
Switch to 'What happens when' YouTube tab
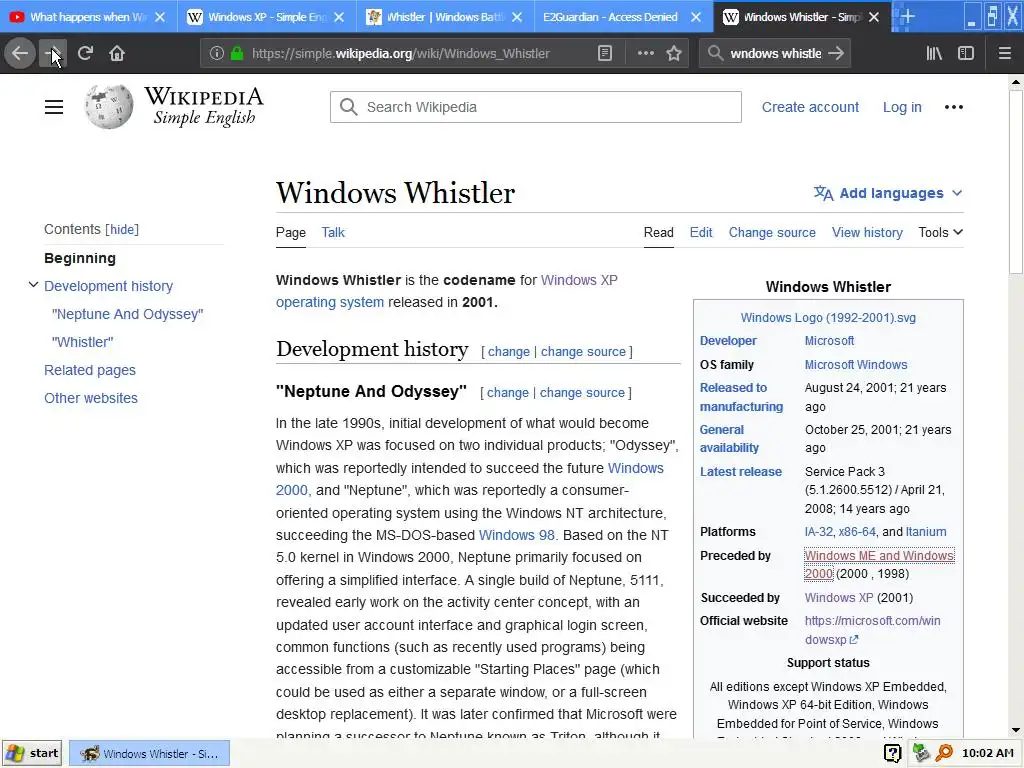[x=89, y=17]
